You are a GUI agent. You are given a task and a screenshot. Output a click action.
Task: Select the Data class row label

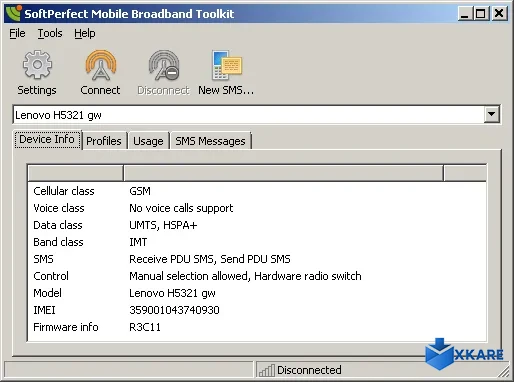(58, 225)
